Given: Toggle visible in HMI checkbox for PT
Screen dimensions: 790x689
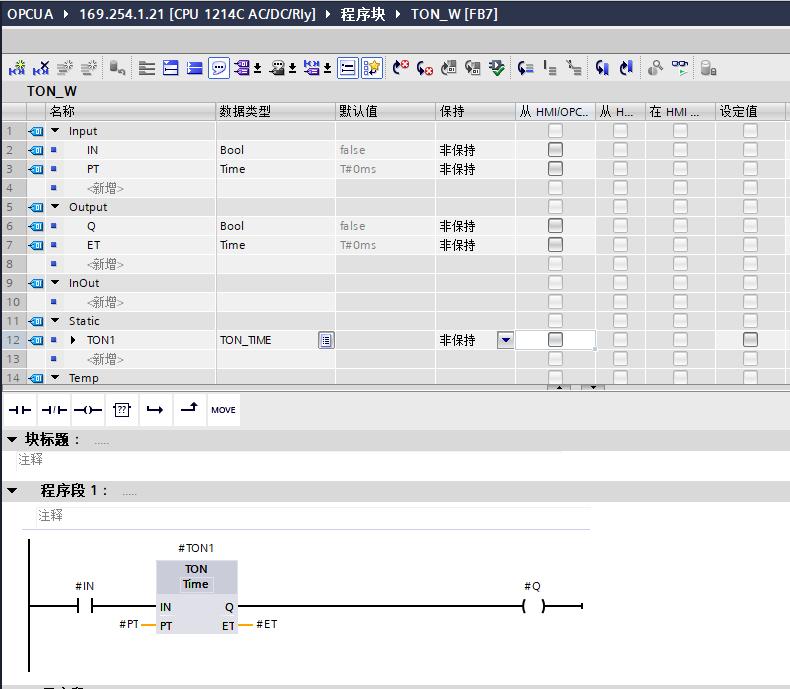Looking at the screenshot, I should coord(680,169).
